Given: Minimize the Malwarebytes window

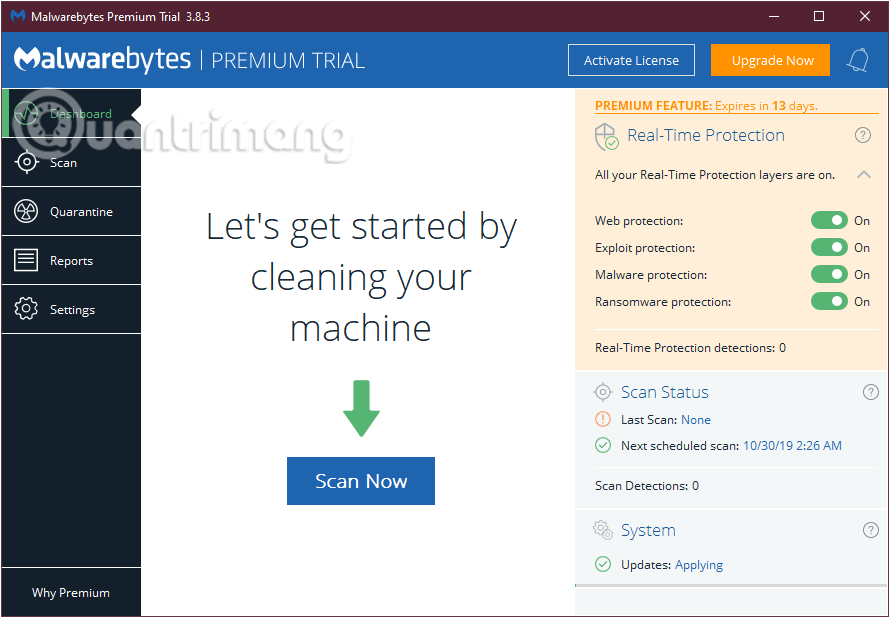Looking at the screenshot, I should tap(773, 16).
